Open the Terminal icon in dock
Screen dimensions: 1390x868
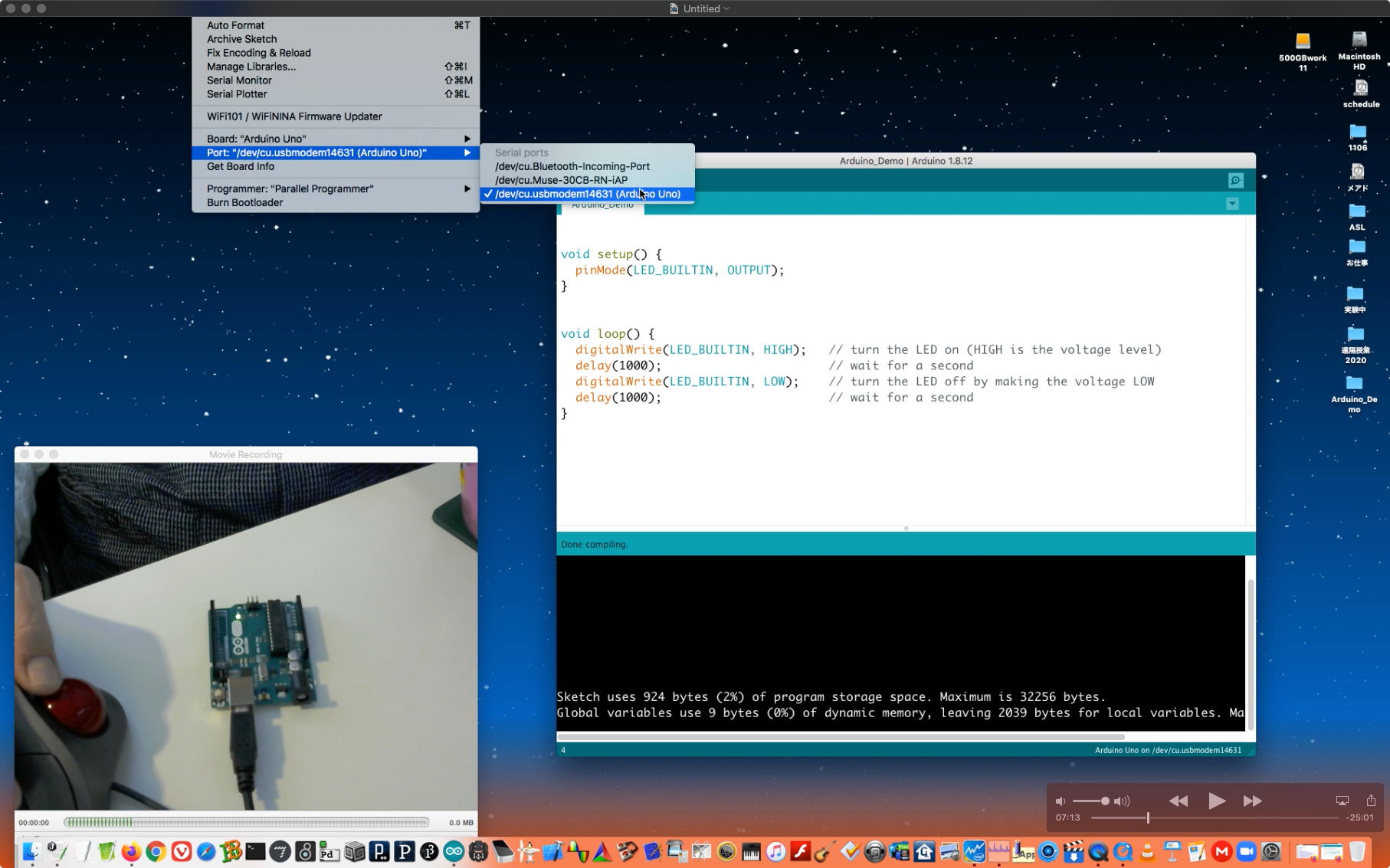255,851
